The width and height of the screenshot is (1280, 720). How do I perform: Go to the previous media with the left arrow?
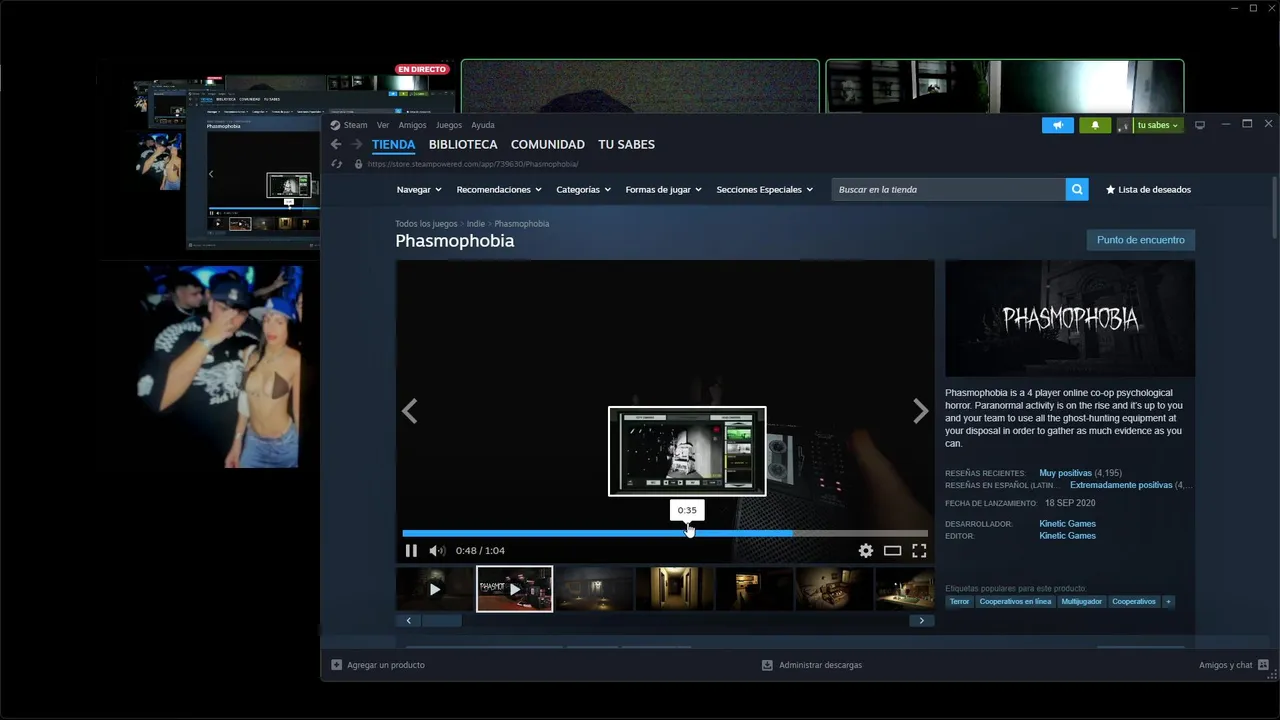(x=409, y=411)
